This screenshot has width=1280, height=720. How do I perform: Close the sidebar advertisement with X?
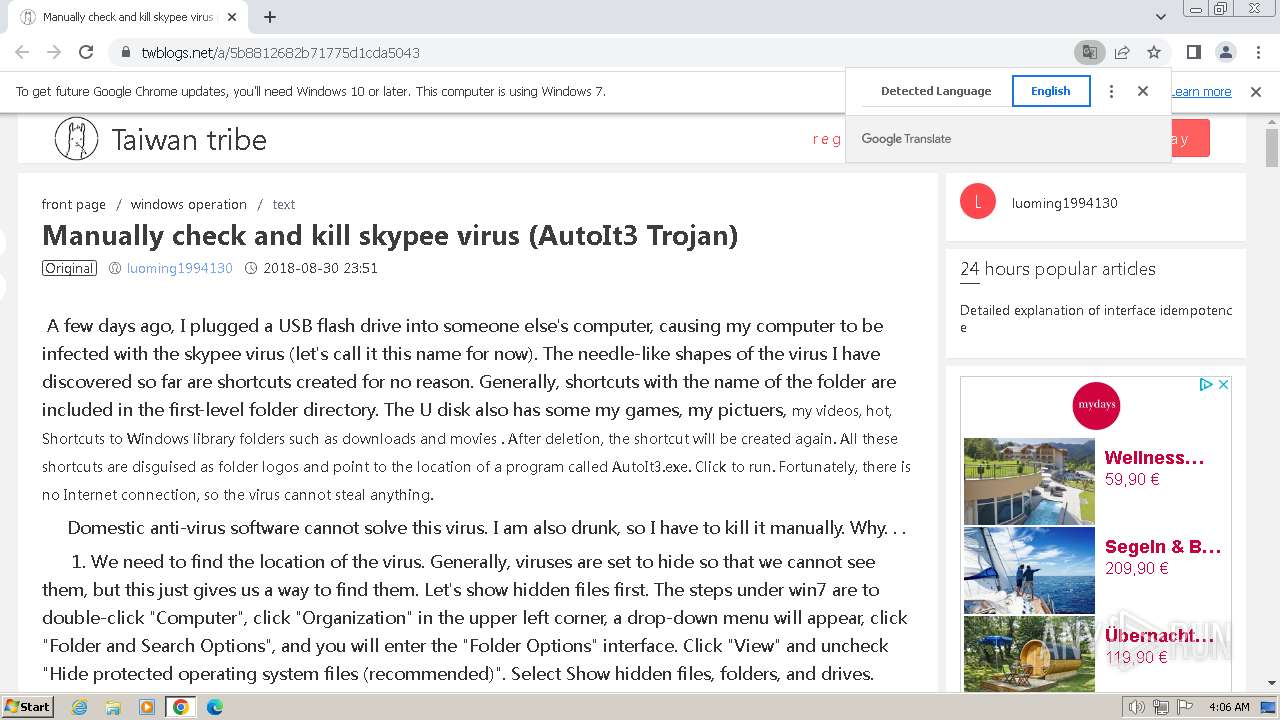(1222, 384)
